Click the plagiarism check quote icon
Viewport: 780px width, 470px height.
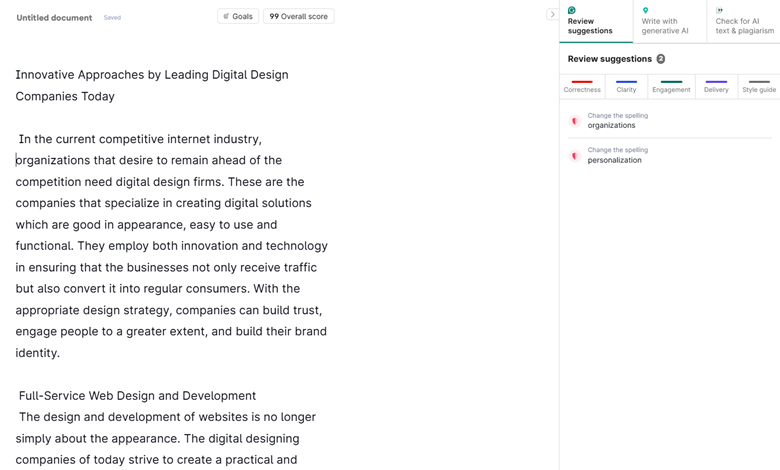click(x=719, y=11)
